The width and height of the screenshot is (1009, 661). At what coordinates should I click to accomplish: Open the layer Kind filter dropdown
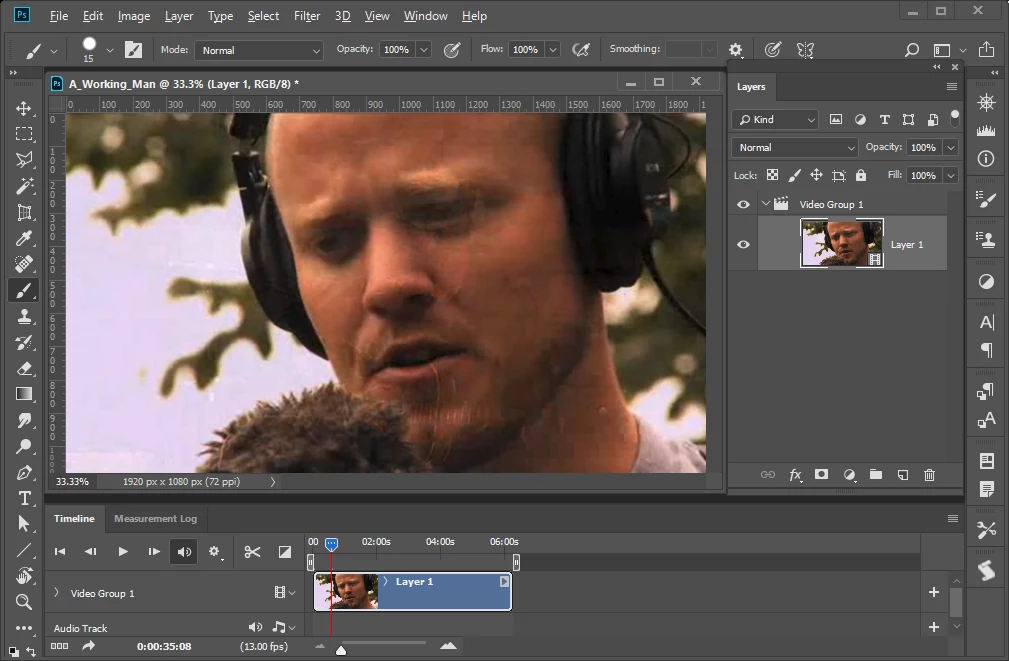point(775,120)
